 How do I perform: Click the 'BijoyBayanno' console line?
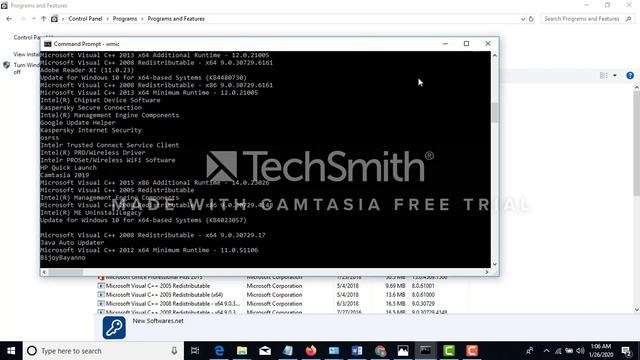coord(63,258)
